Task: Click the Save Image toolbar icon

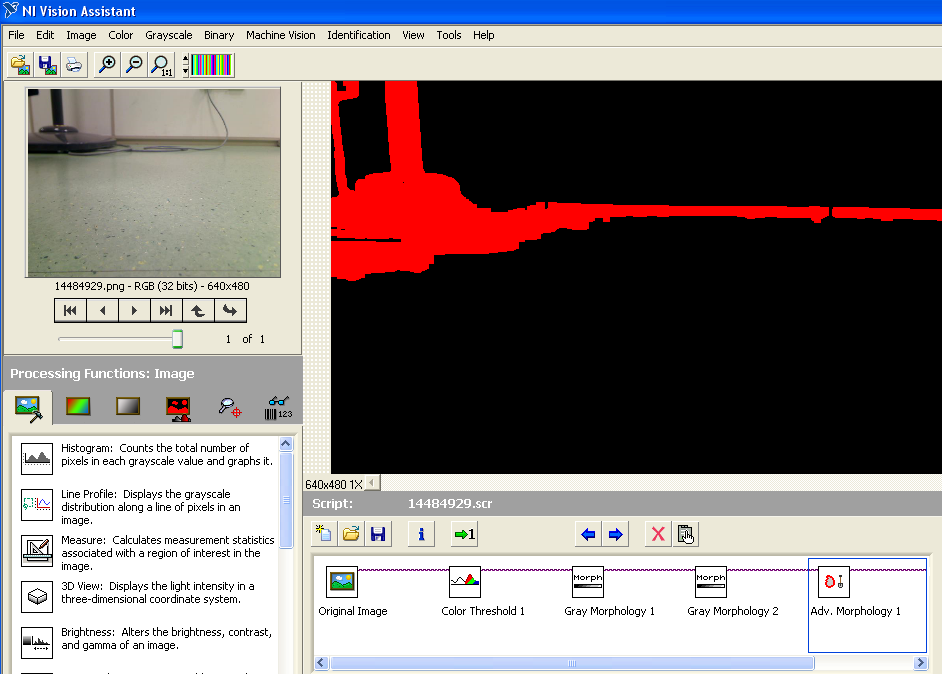Action: [46, 65]
